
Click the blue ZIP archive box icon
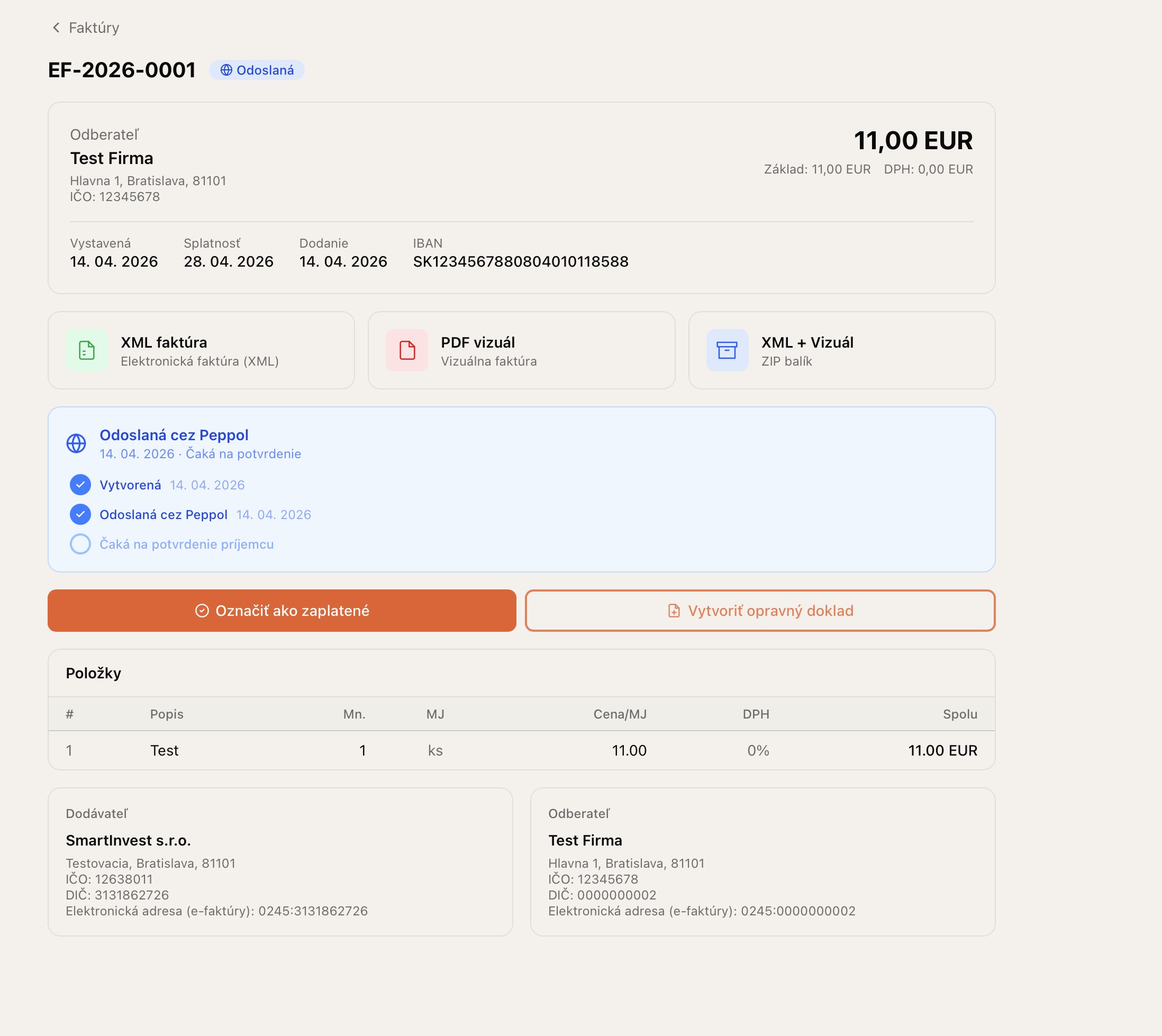[x=727, y=350]
